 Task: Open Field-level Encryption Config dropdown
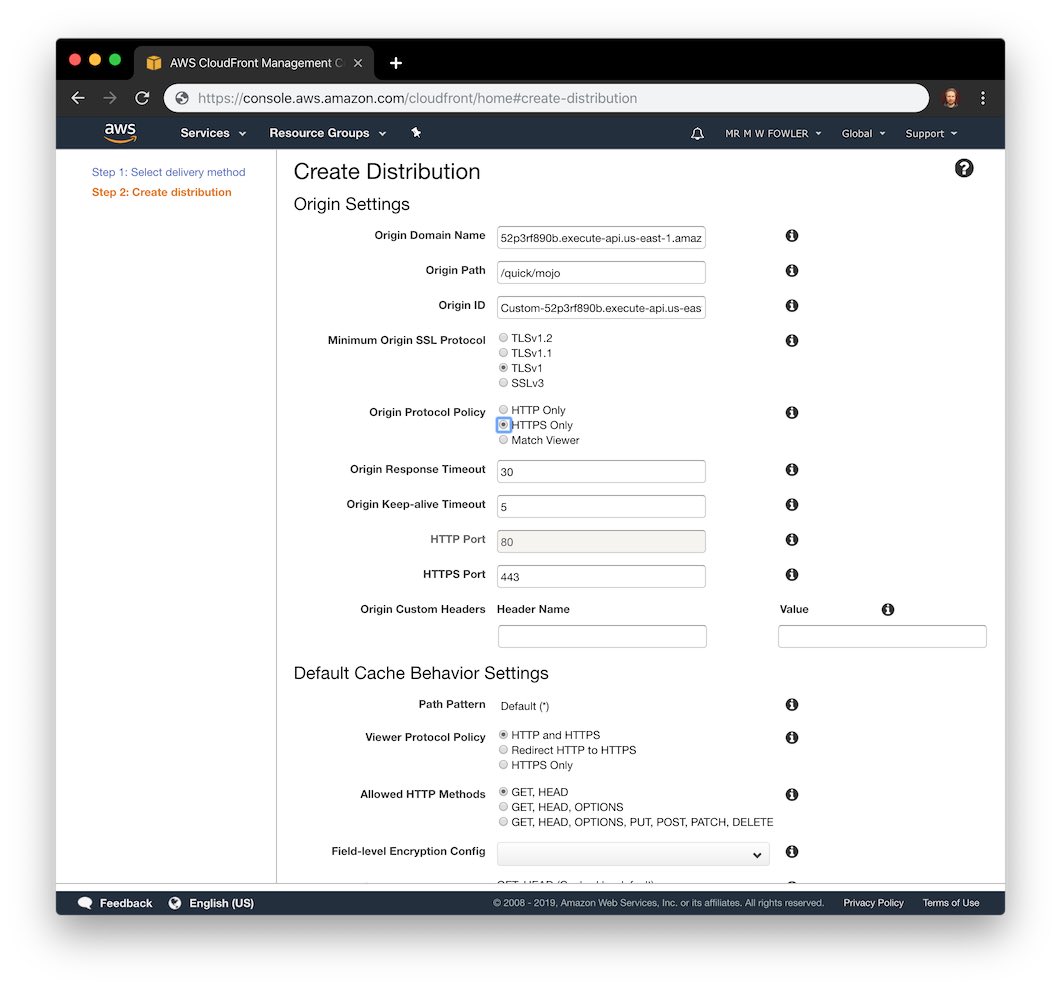coord(633,854)
